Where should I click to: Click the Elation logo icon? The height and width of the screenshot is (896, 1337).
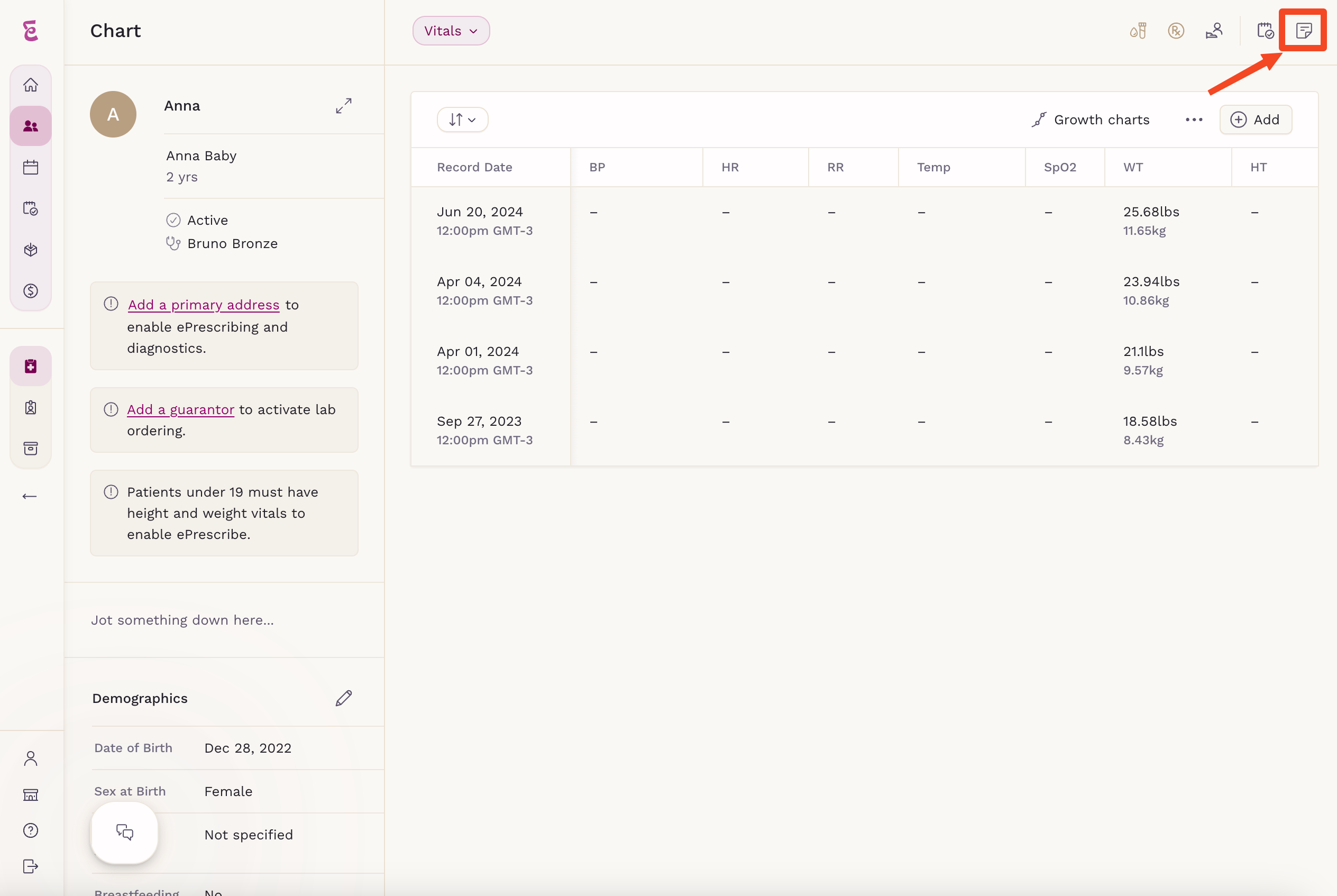(31, 31)
